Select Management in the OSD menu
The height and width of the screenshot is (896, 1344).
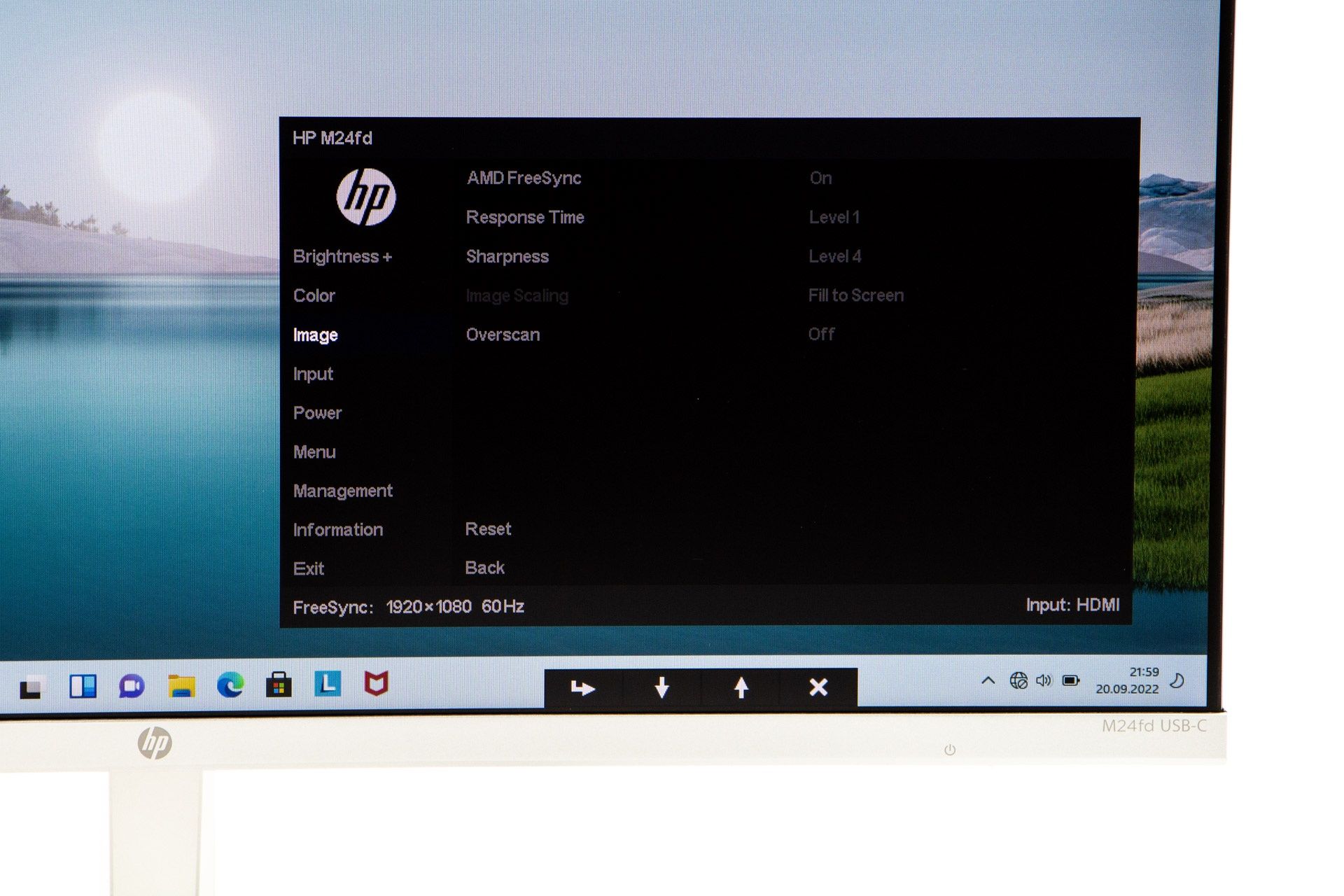click(x=342, y=491)
